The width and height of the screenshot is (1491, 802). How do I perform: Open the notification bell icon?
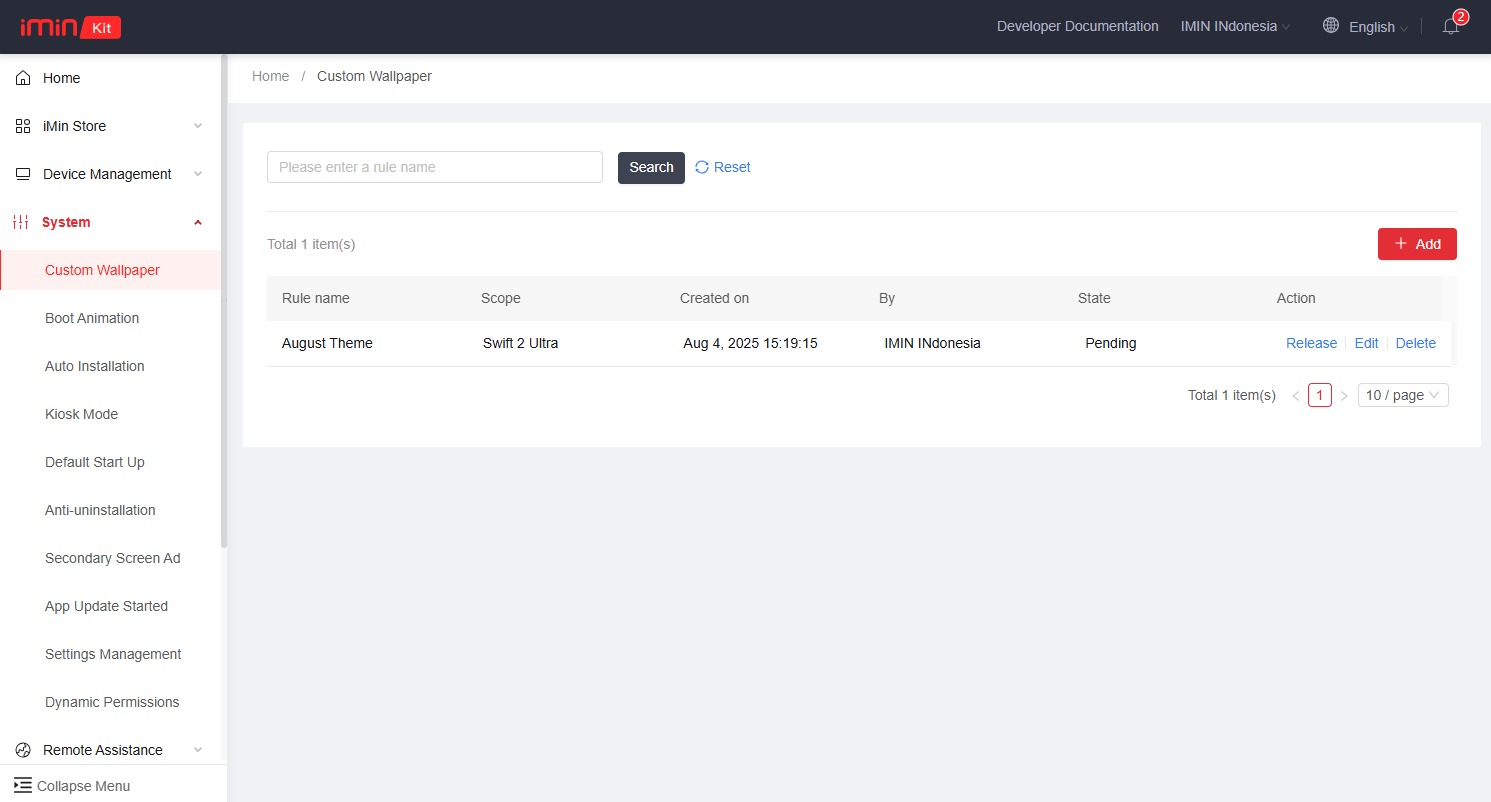[x=1451, y=27]
